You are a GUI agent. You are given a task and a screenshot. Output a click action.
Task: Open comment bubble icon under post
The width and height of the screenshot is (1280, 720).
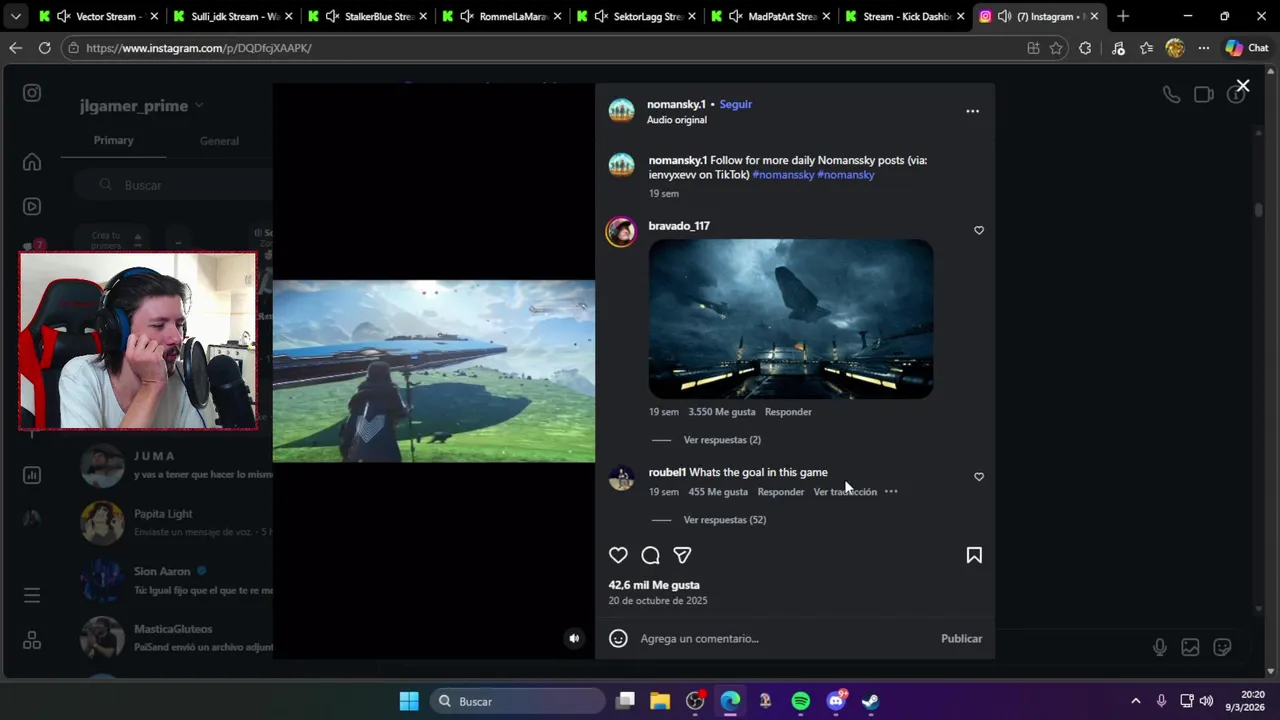pos(650,555)
